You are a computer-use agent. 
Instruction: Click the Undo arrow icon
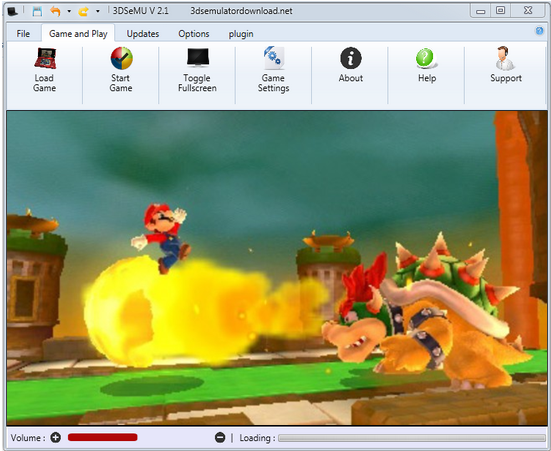point(55,11)
